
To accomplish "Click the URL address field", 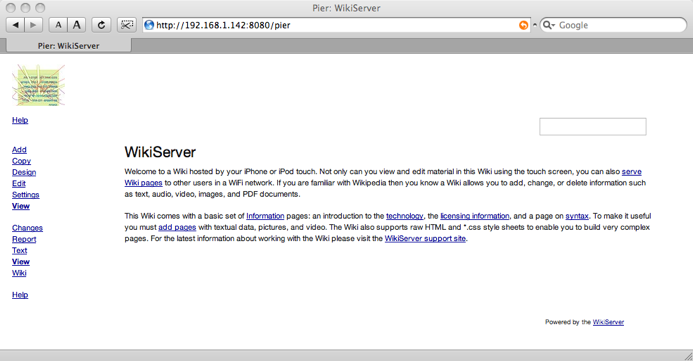I will tap(336, 25).
